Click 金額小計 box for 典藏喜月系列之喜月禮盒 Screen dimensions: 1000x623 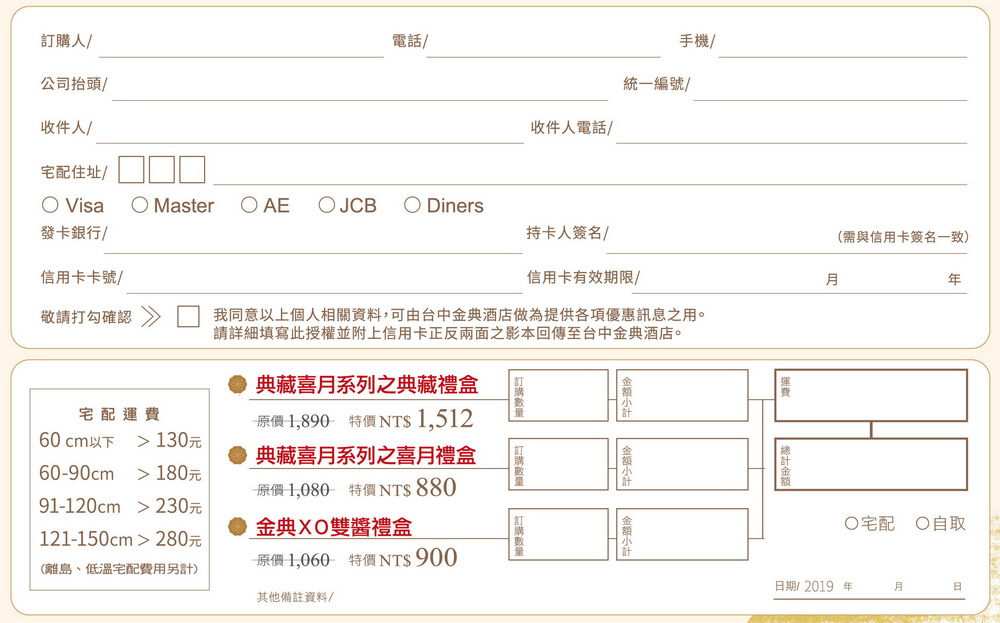682,464
